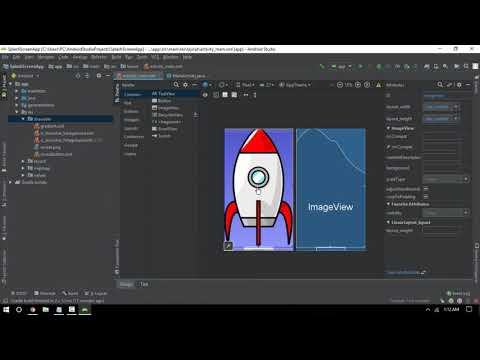Expand the mipmap folder
The height and width of the screenshot is (360, 480).
[23, 168]
